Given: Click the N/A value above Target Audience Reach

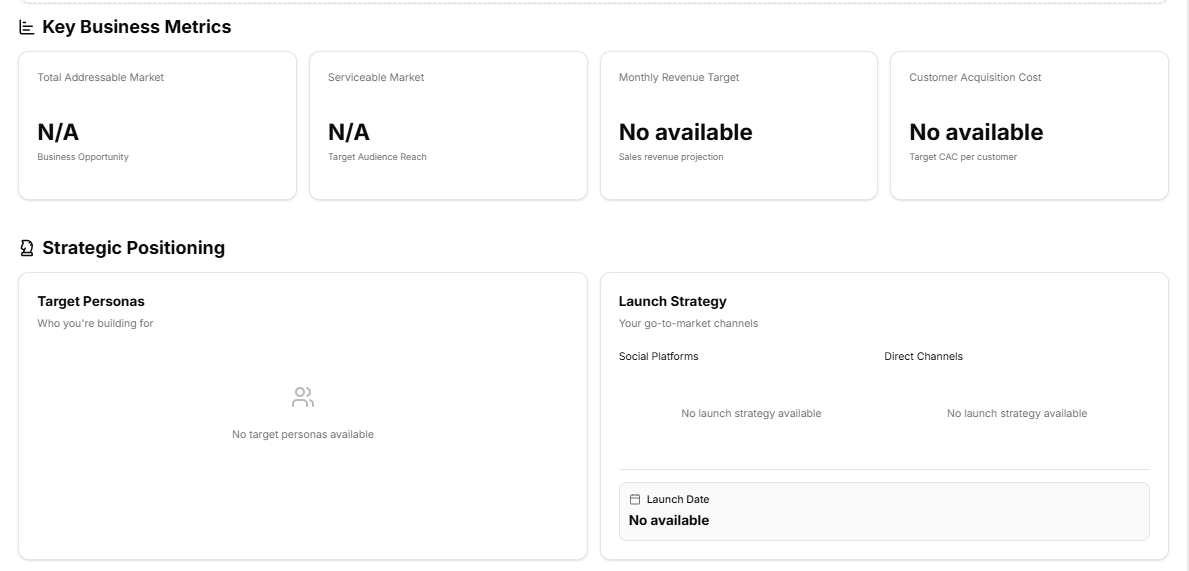Looking at the screenshot, I should [348, 132].
